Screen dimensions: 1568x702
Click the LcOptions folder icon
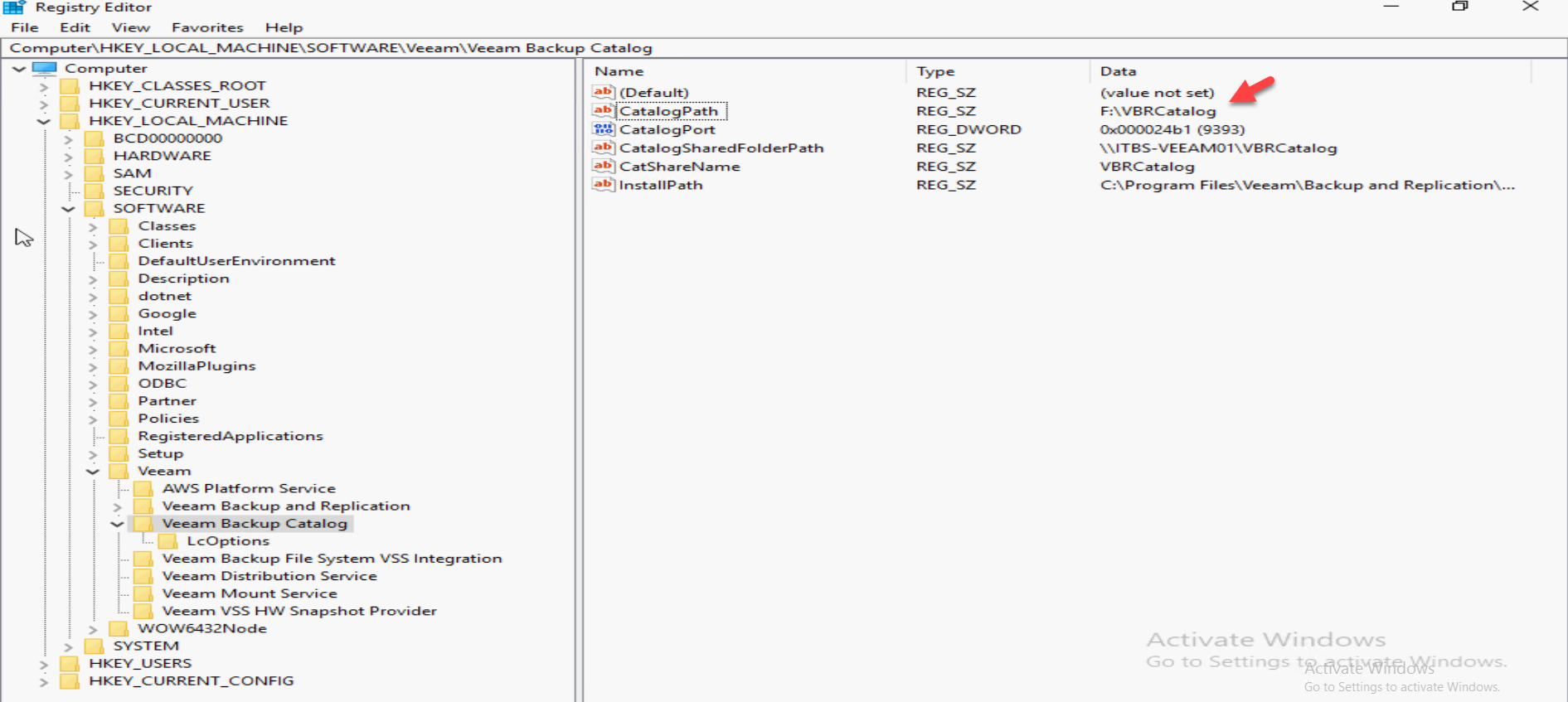(168, 541)
